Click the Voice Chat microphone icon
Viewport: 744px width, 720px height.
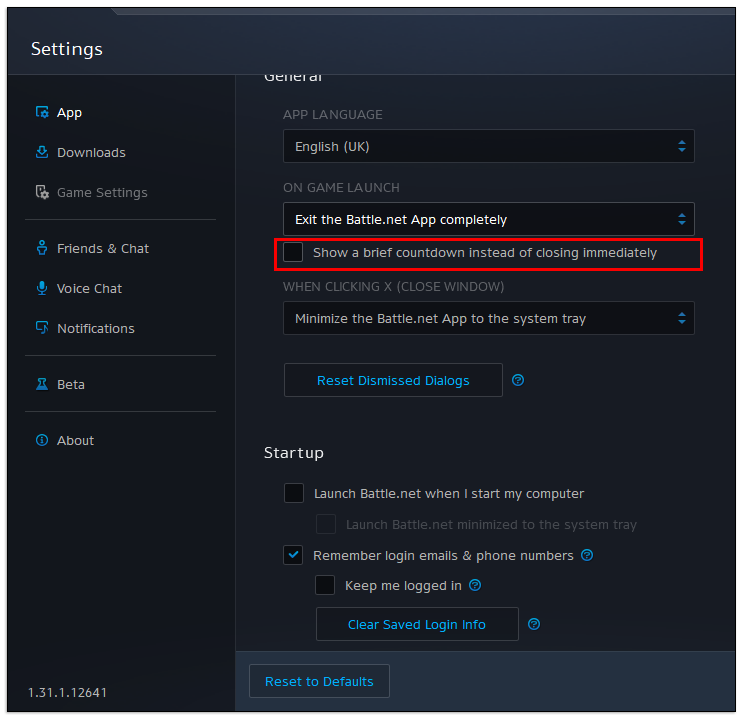pos(42,288)
